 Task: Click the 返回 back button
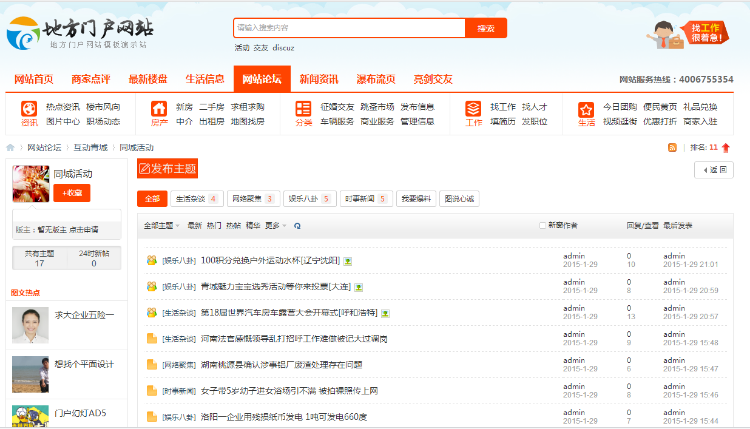714,170
